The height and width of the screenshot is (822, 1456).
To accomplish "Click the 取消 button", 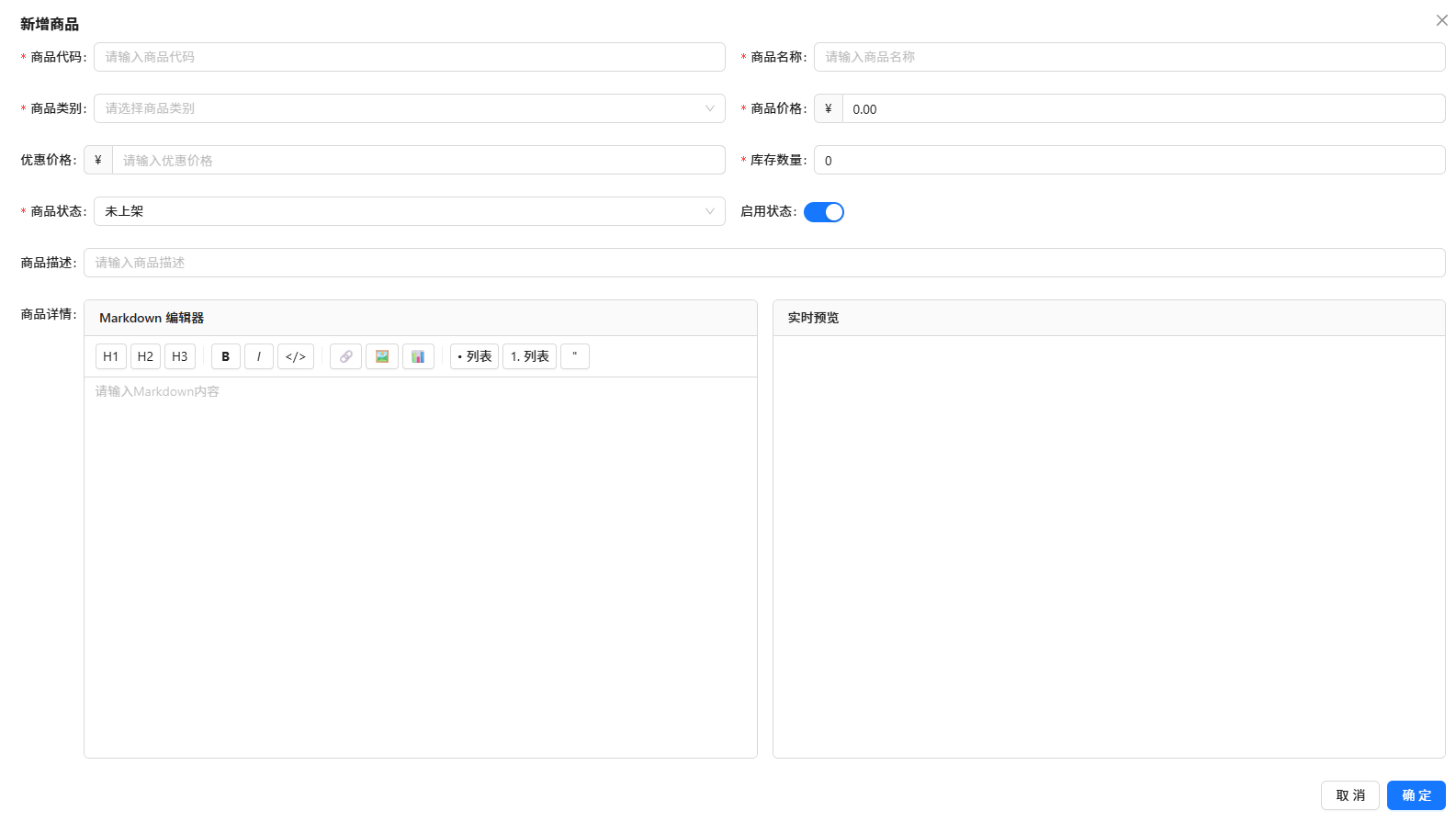I will click(1349, 795).
